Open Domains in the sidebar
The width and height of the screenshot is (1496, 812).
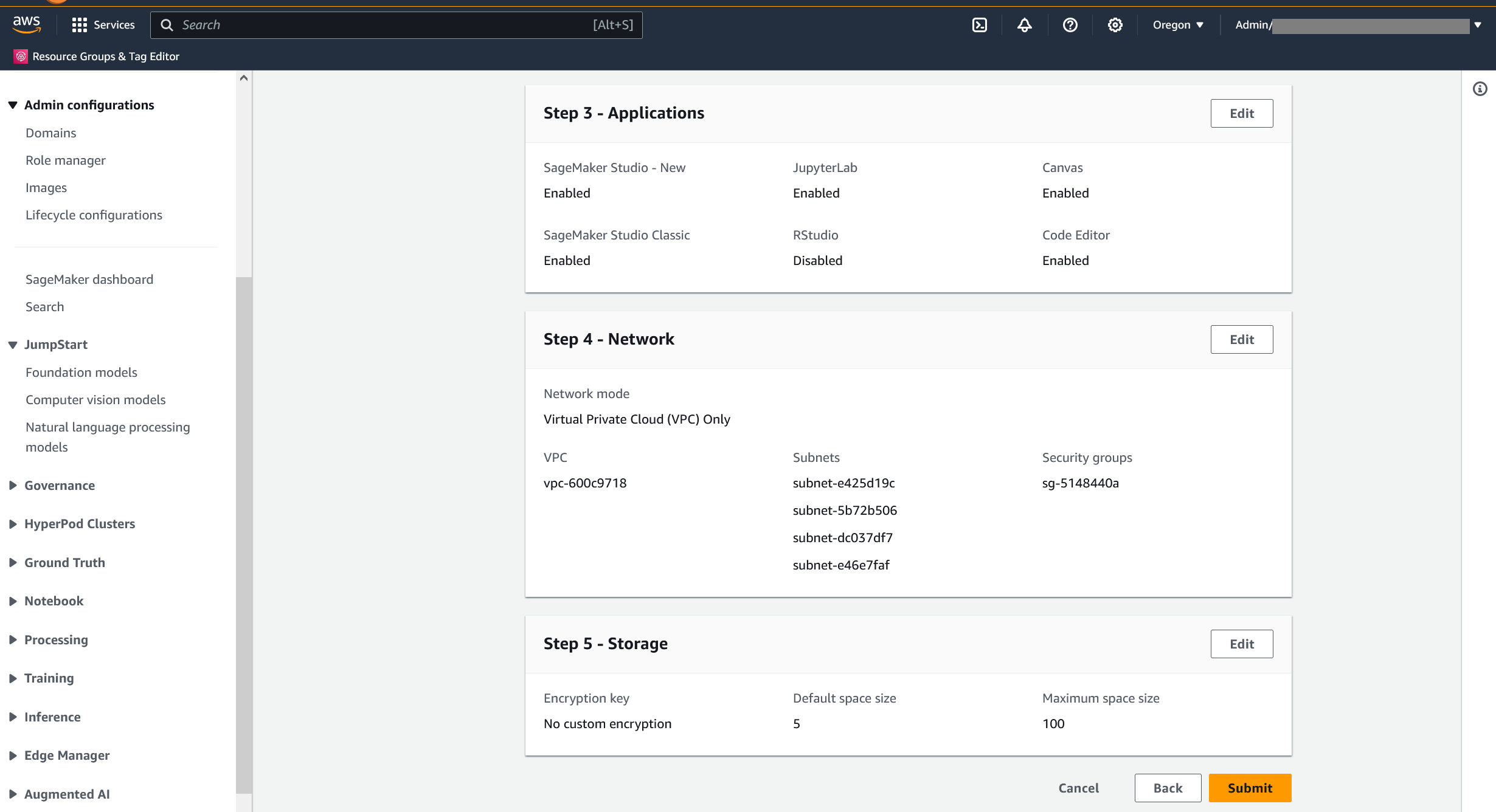pyautogui.click(x=51, y=133)
